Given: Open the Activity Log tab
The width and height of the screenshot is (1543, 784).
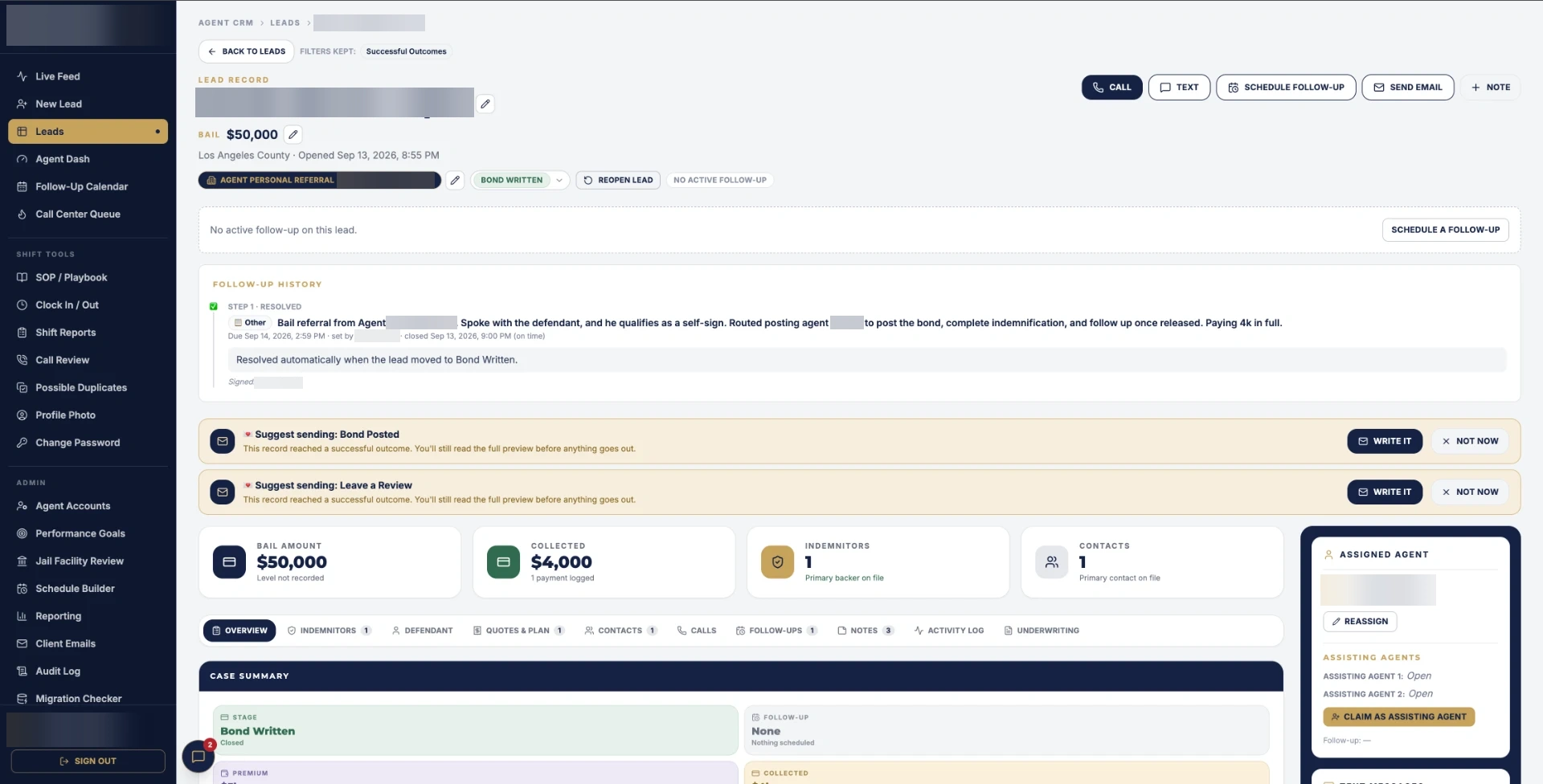Looking at the screenshot, I should 948,631.
